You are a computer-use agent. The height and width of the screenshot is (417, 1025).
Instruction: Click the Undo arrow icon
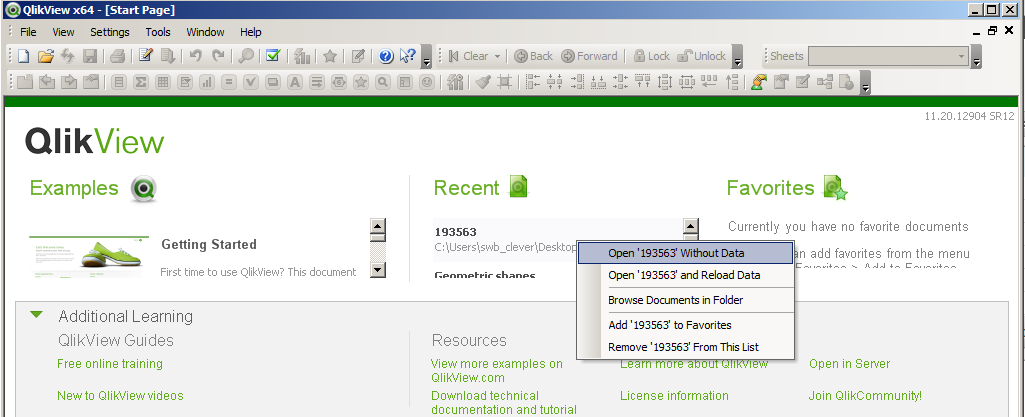point(195,56)
